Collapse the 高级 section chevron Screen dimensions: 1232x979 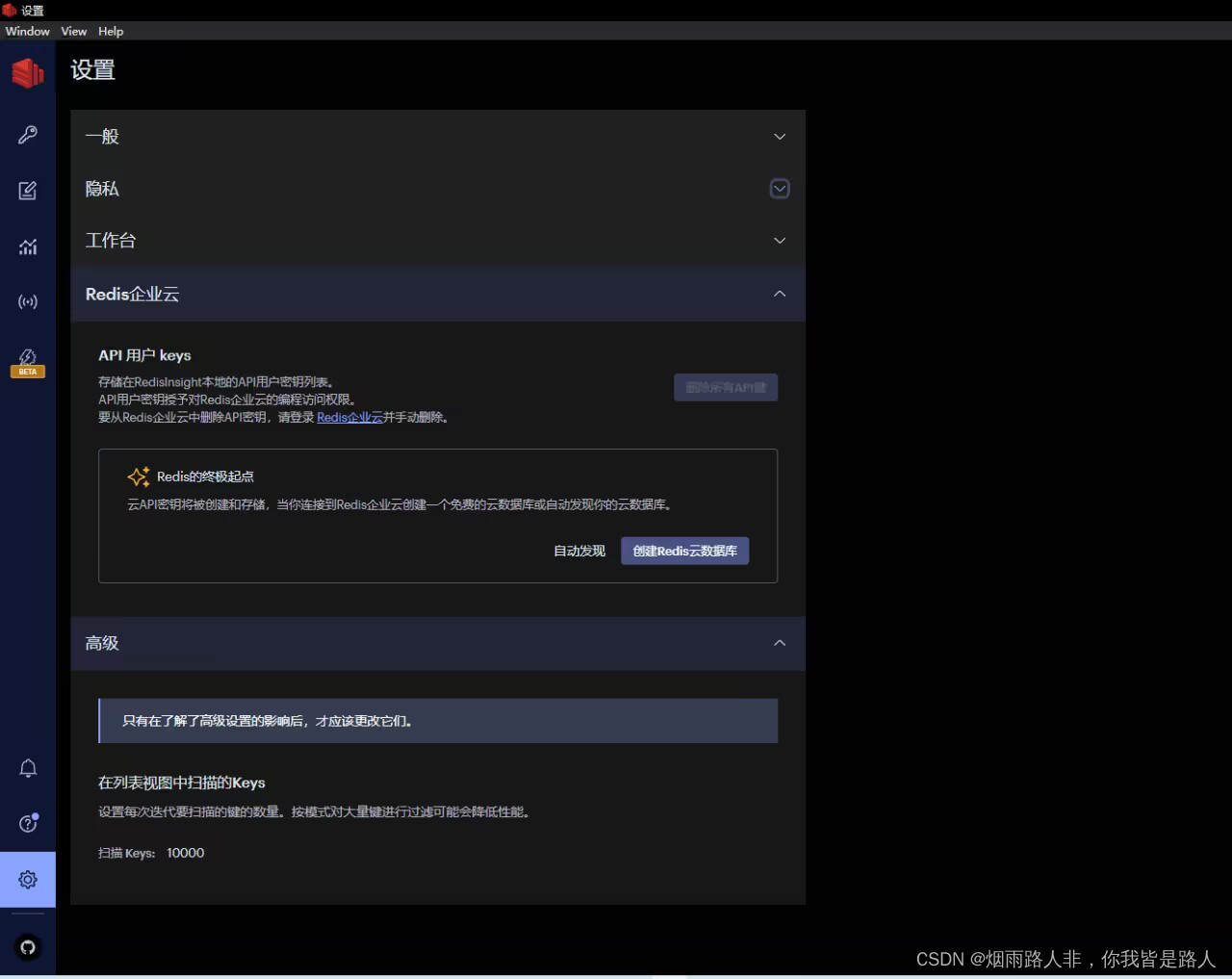click(780, 643)
